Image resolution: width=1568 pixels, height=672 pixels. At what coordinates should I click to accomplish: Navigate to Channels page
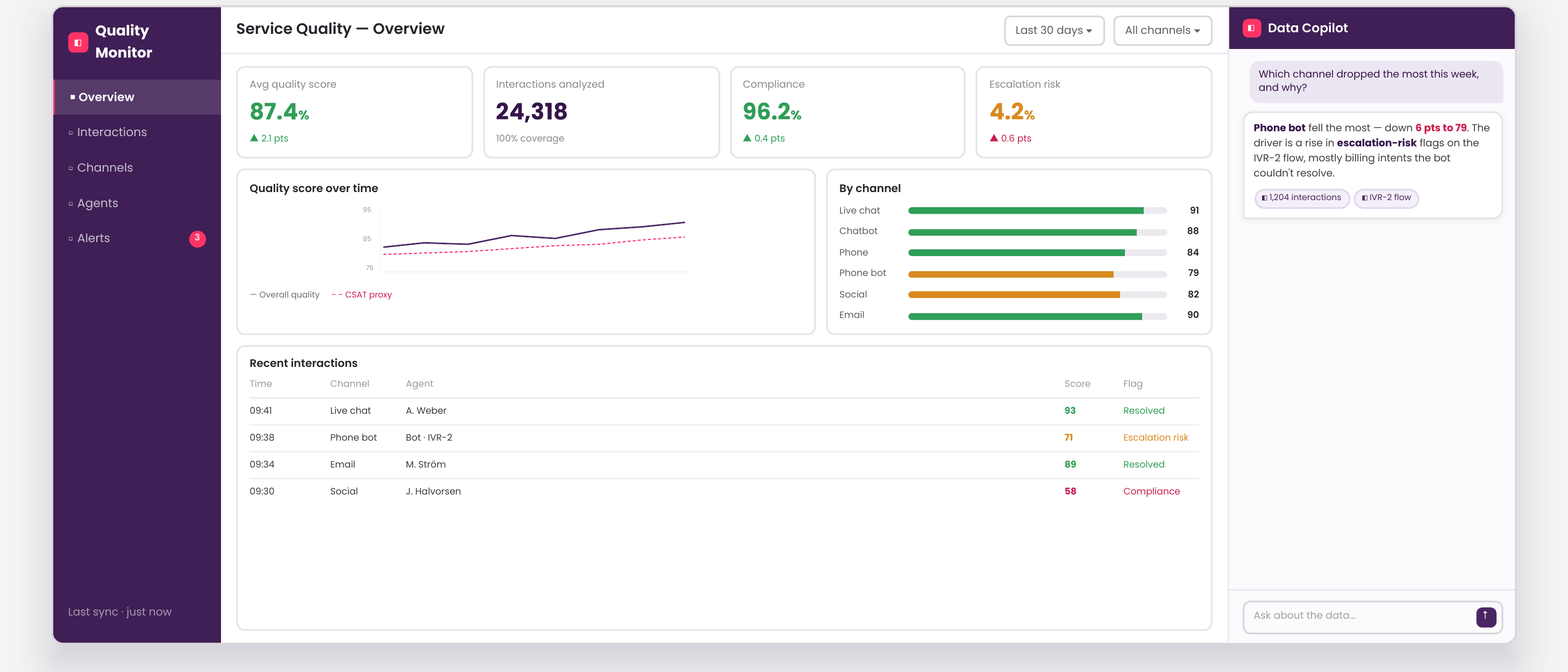(x=138, y=167)
